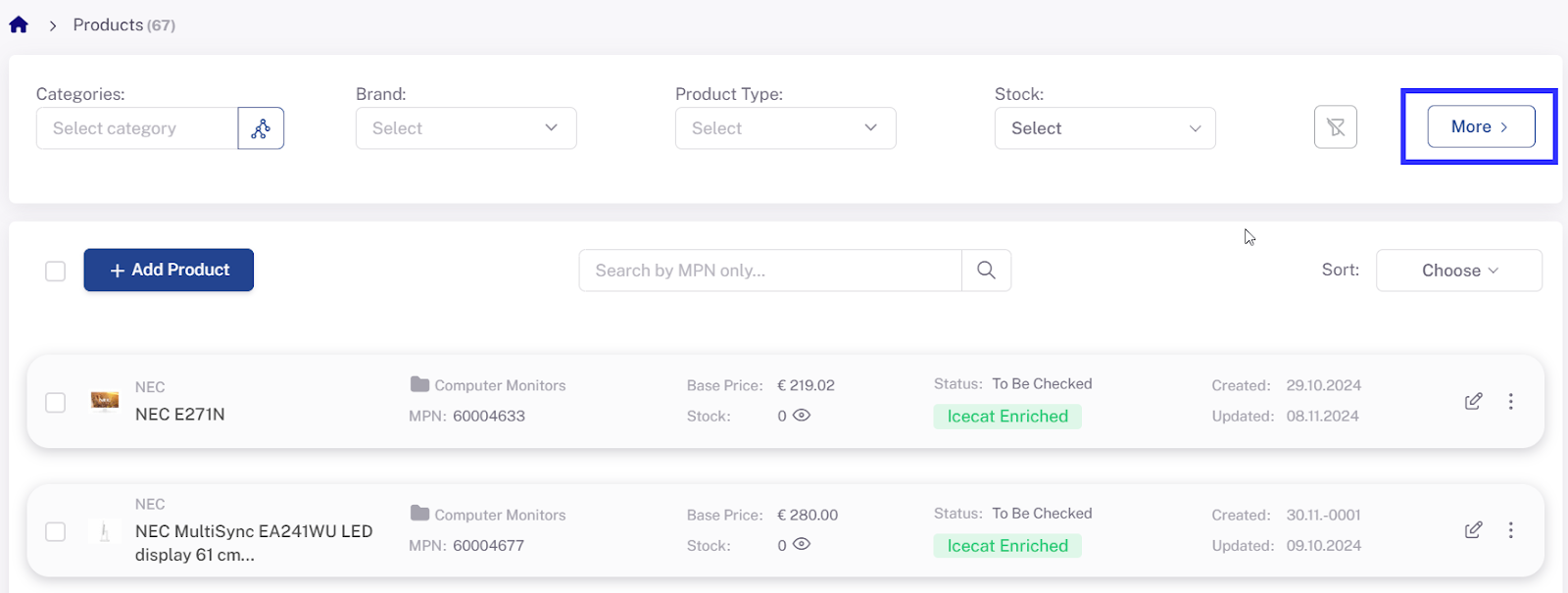This screenshot has width=1568, height=593.
Task: Select the NEC E271N row checkbox
Action: coord(55,402)
